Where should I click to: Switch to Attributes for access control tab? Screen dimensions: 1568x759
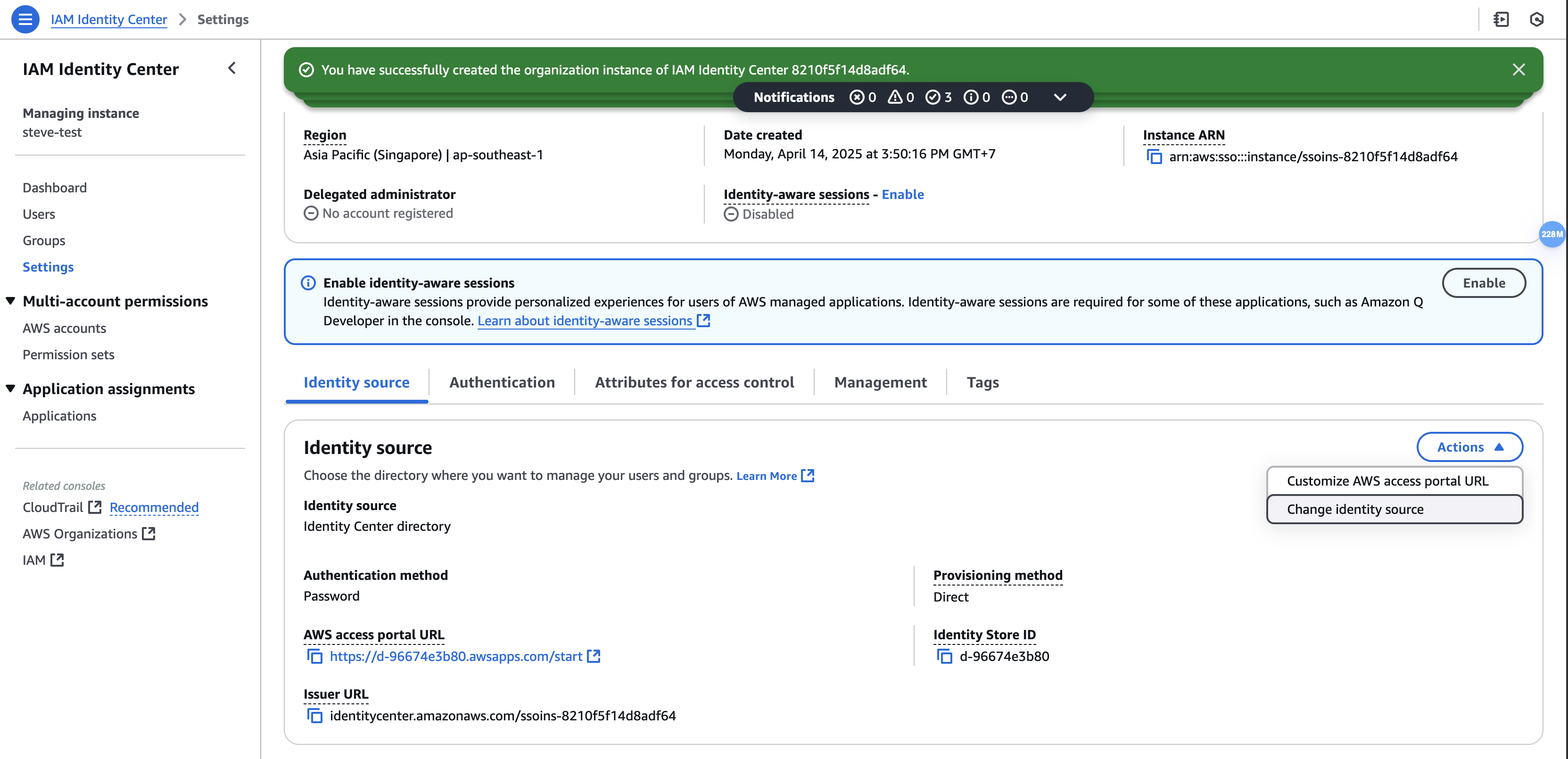coord(694,382)
